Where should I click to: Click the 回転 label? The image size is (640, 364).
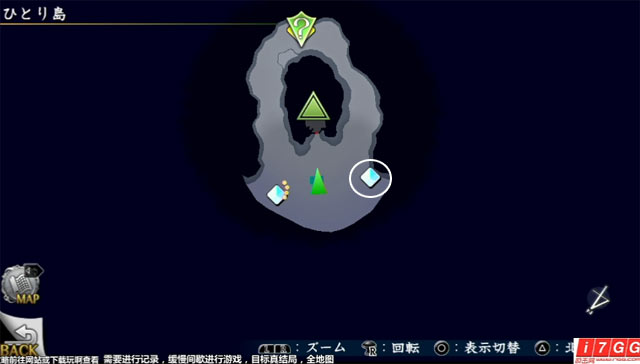tap(405, 348)
